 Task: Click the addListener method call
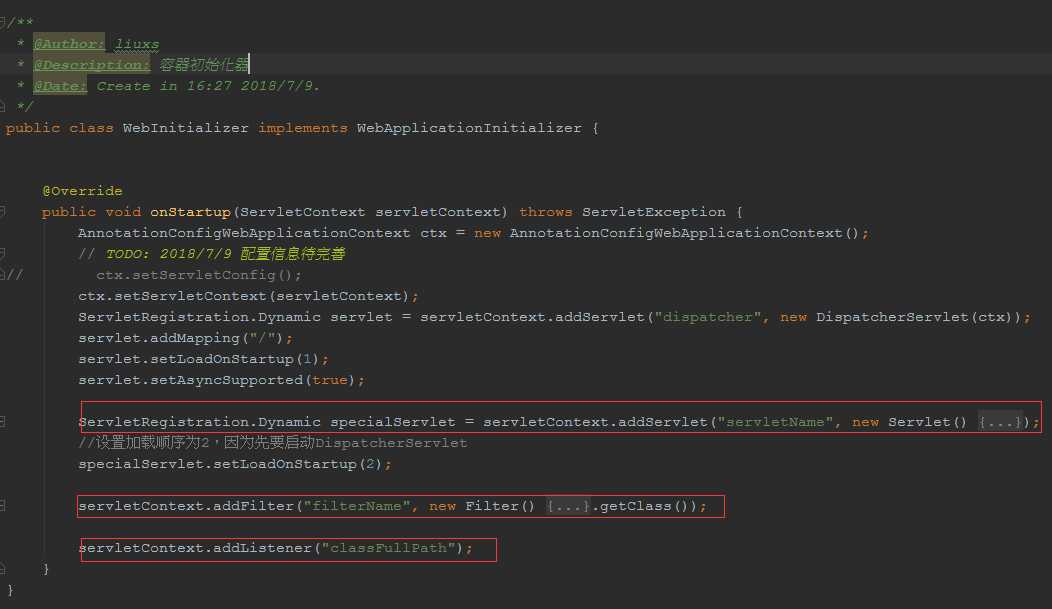[x=262, y=548]
